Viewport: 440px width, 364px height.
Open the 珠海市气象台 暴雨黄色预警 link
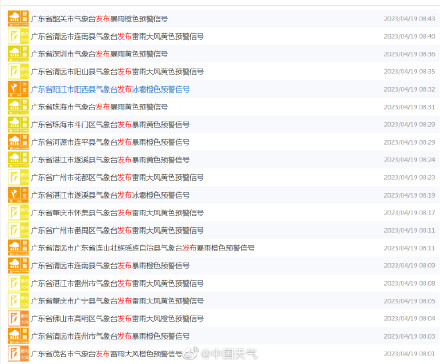[x=99, y=107]
